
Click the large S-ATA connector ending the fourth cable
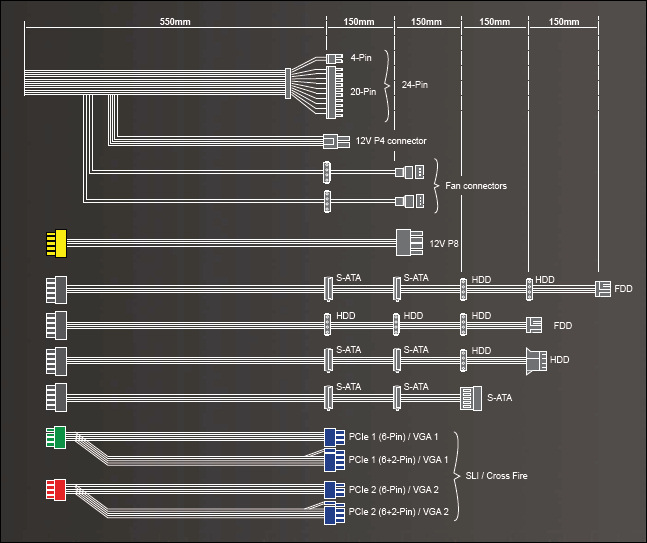470,396
